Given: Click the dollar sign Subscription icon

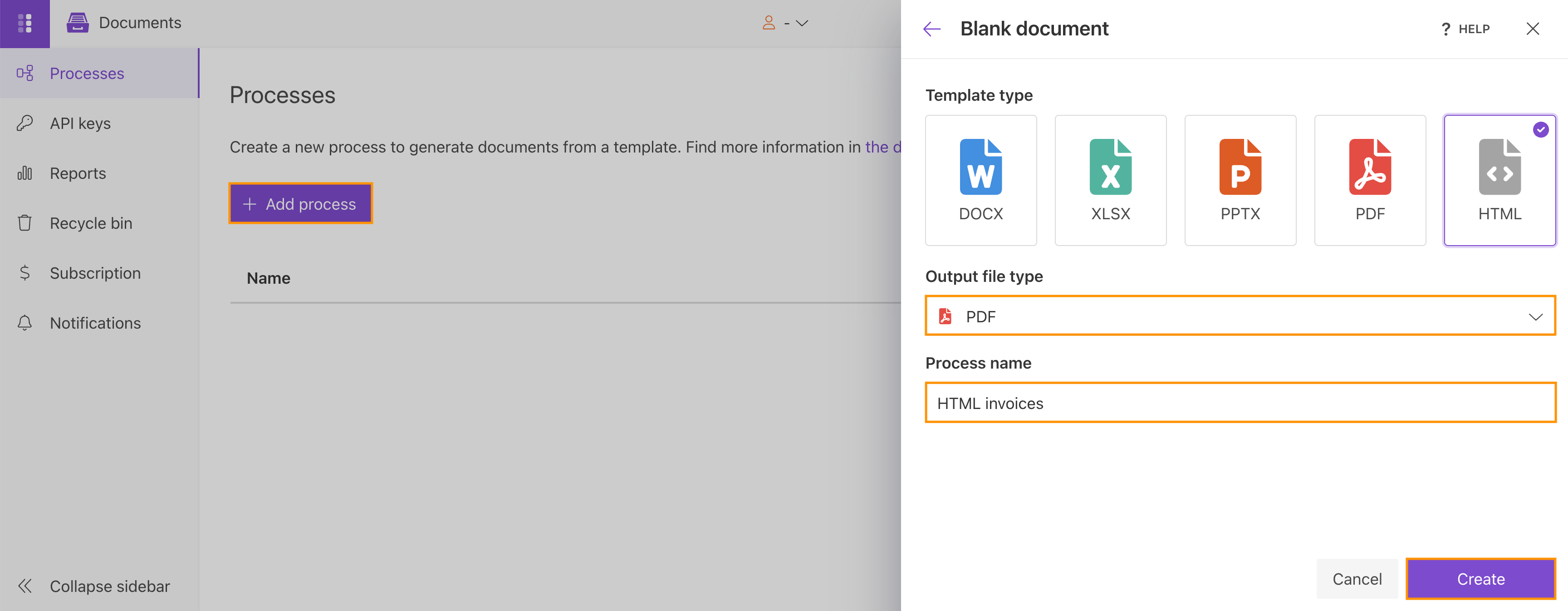Looking at the screenshot, I should (x=24, y=273).
